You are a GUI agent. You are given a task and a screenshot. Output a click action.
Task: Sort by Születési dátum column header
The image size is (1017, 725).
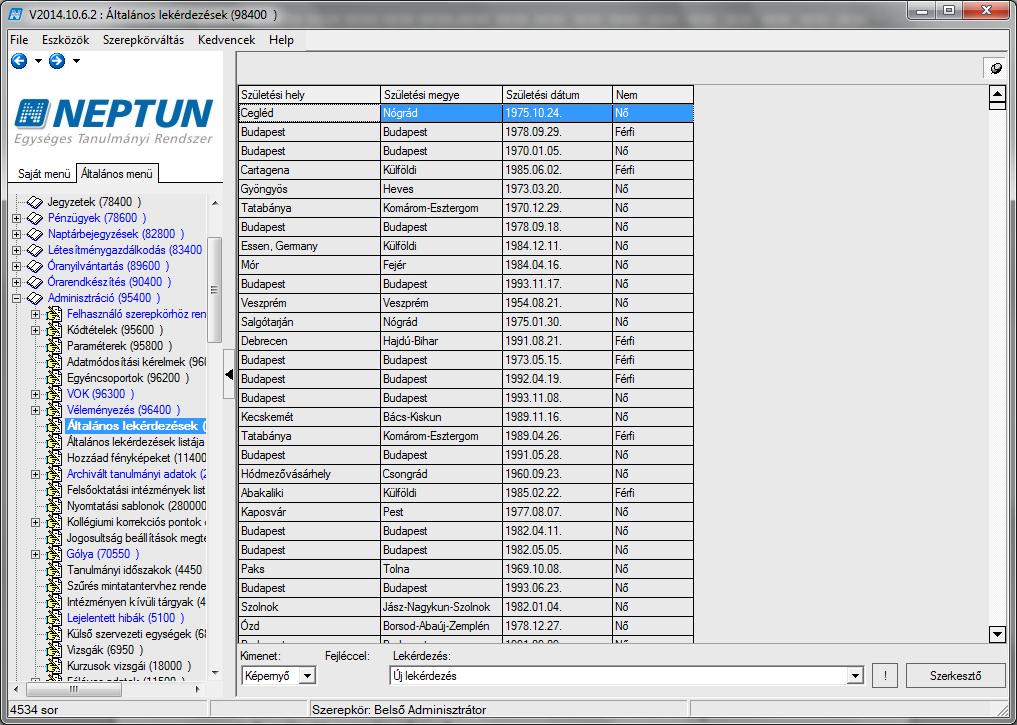coord(558,95)
